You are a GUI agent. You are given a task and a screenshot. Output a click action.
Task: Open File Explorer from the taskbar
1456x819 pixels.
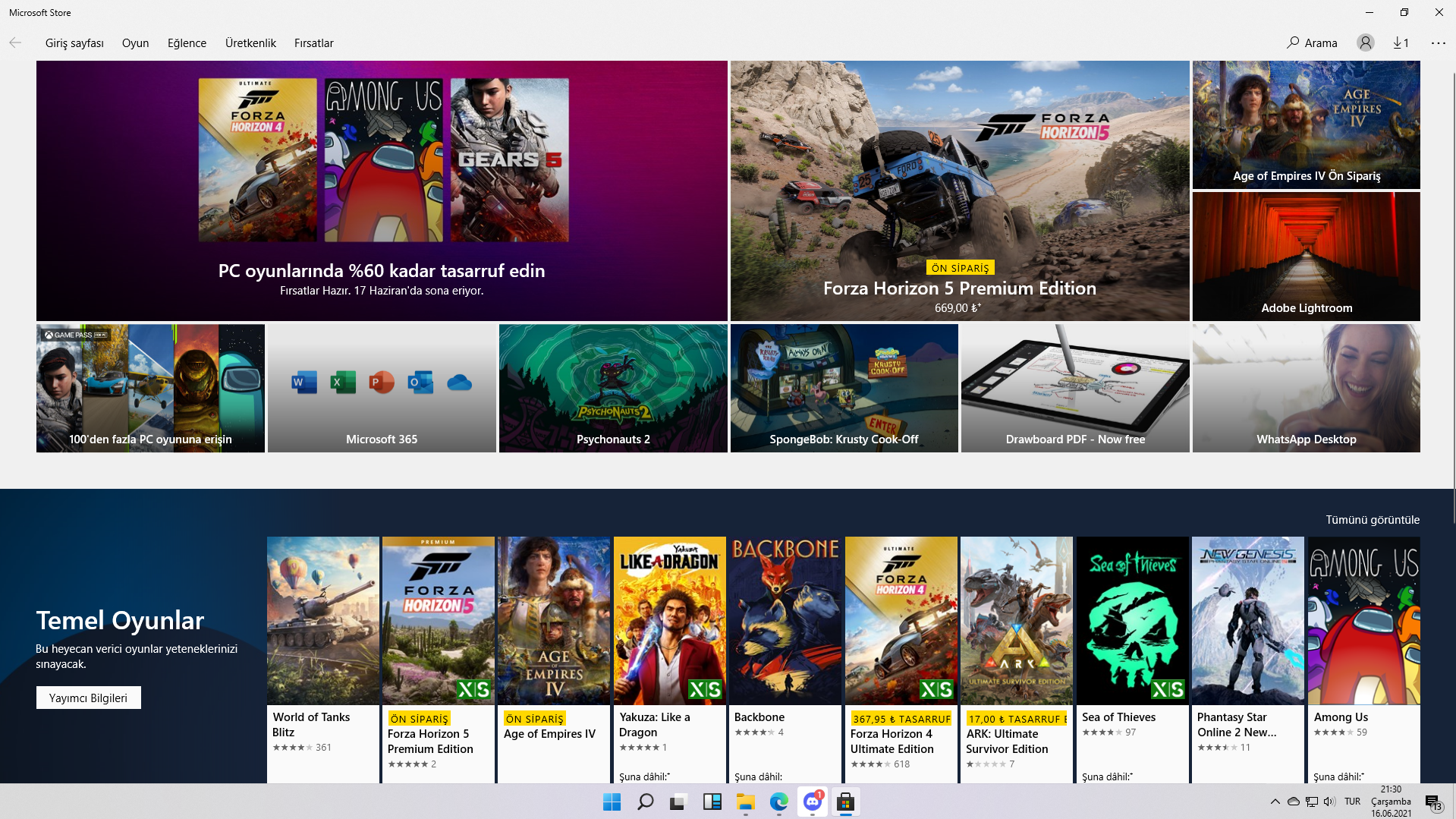pos(745,802)
